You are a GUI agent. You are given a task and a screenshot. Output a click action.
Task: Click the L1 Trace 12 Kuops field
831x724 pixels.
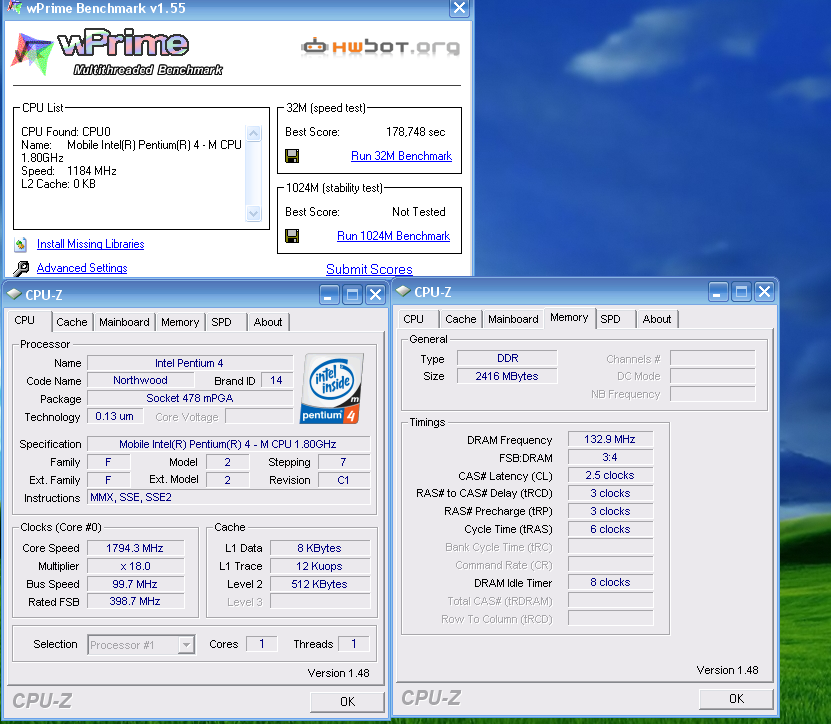pos(320,566)
